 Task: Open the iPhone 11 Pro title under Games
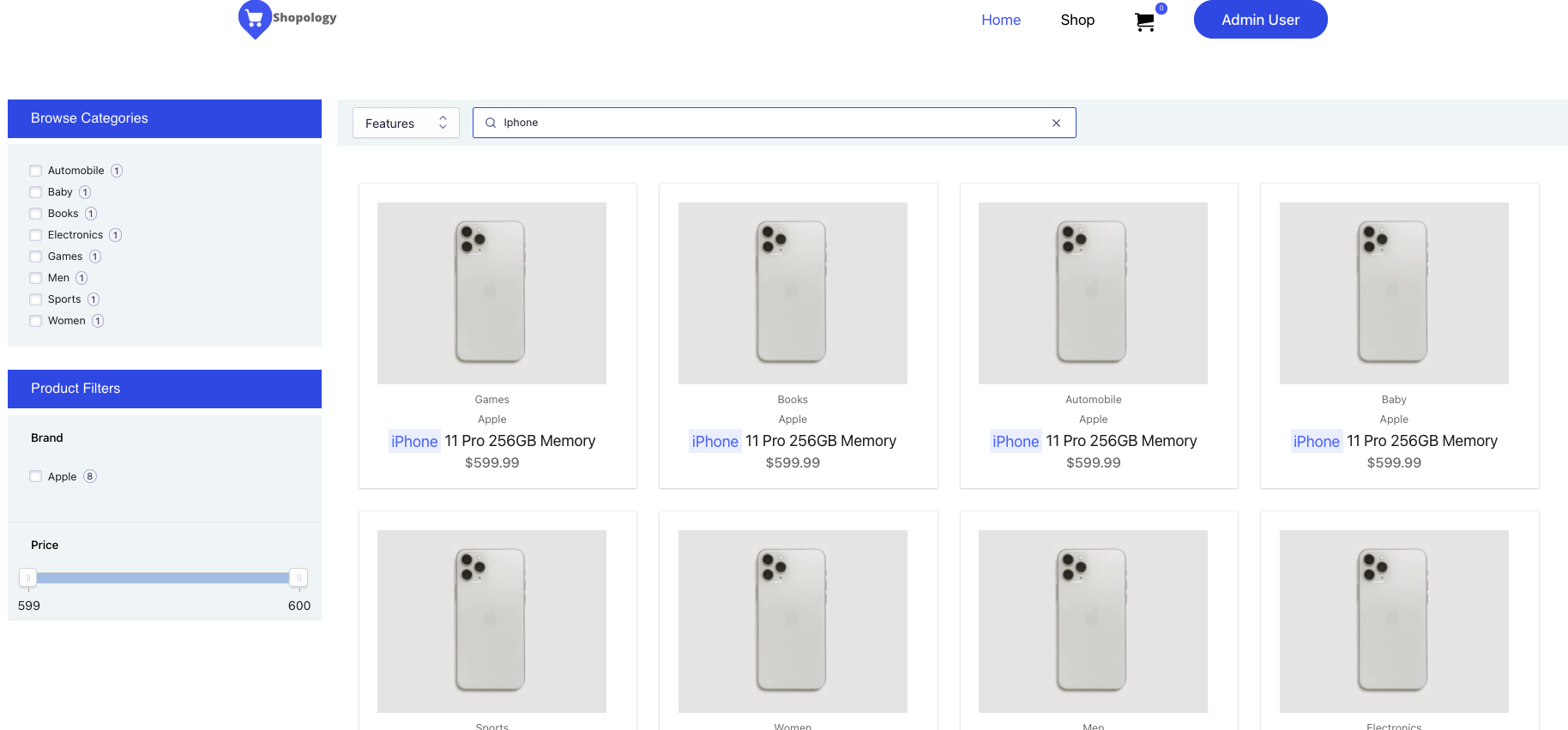coord(492,441)
